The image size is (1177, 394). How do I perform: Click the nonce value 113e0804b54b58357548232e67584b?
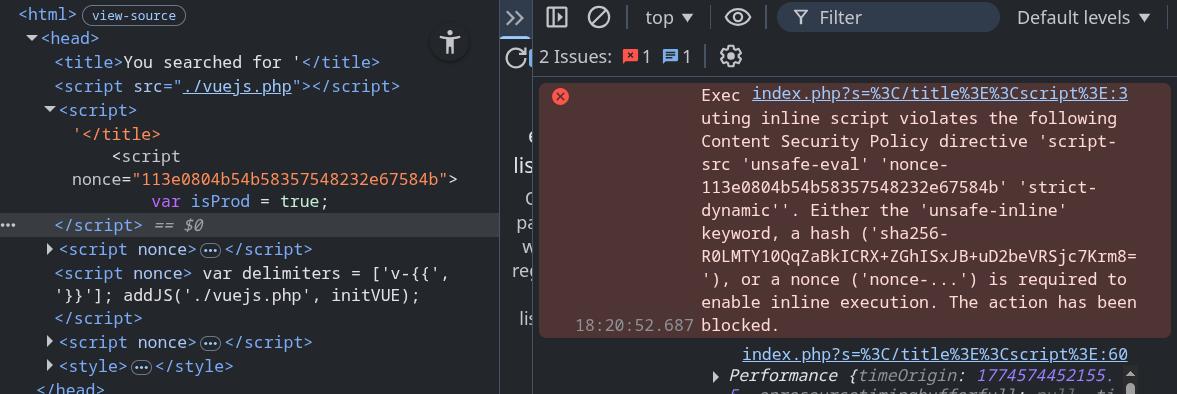click(x=290, y=179)
